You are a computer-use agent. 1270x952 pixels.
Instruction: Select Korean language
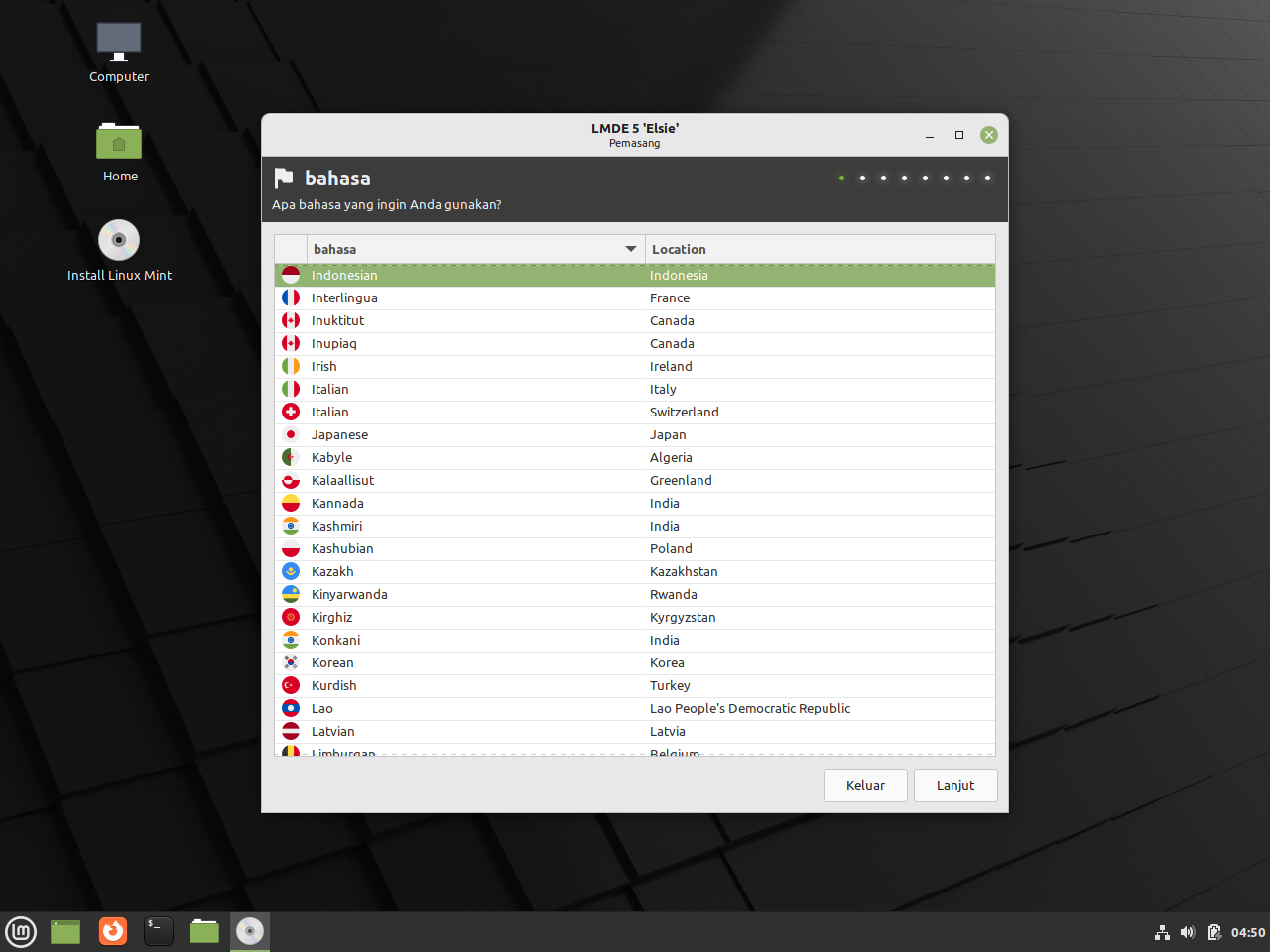pos(635,662)
